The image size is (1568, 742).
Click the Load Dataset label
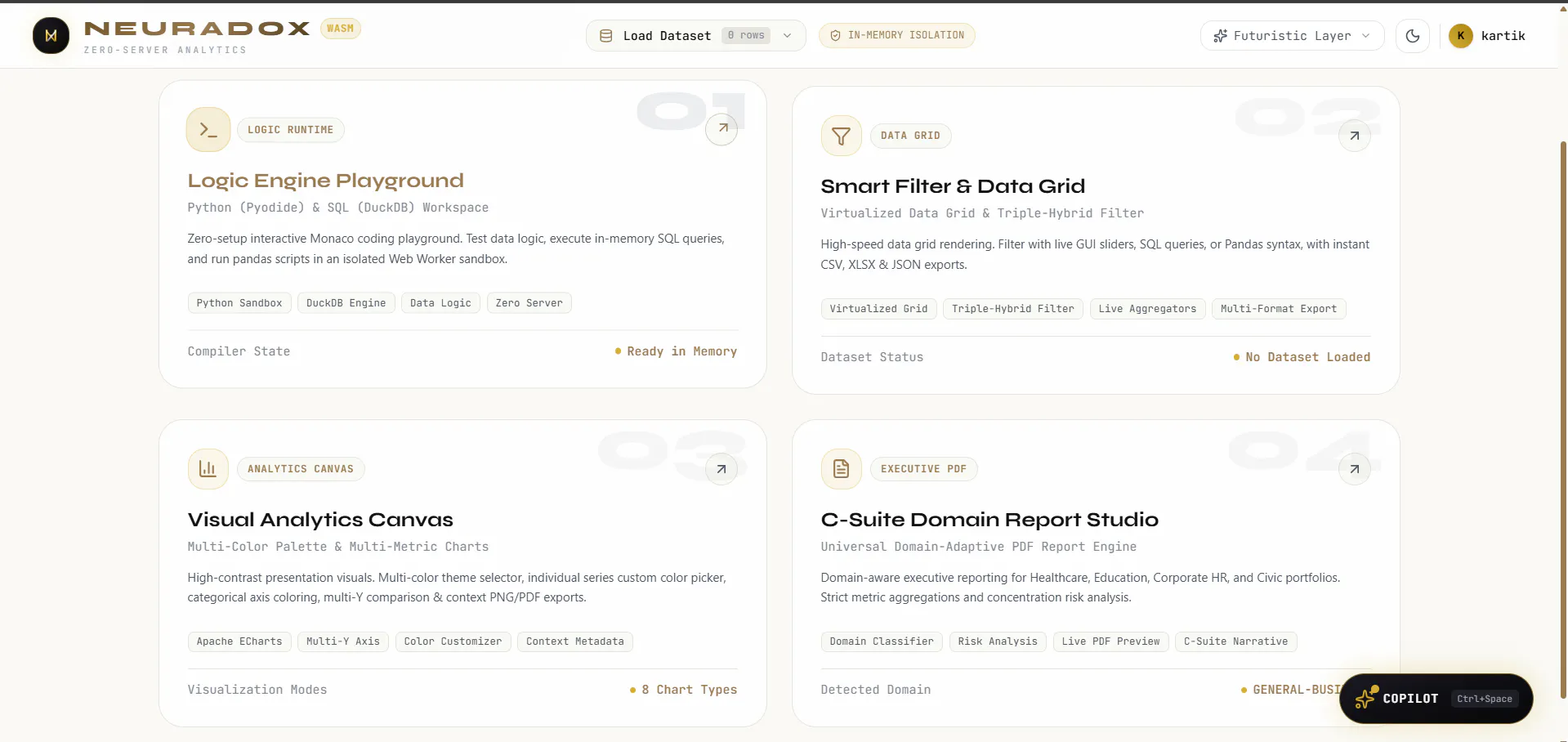[x=667, y=36]
